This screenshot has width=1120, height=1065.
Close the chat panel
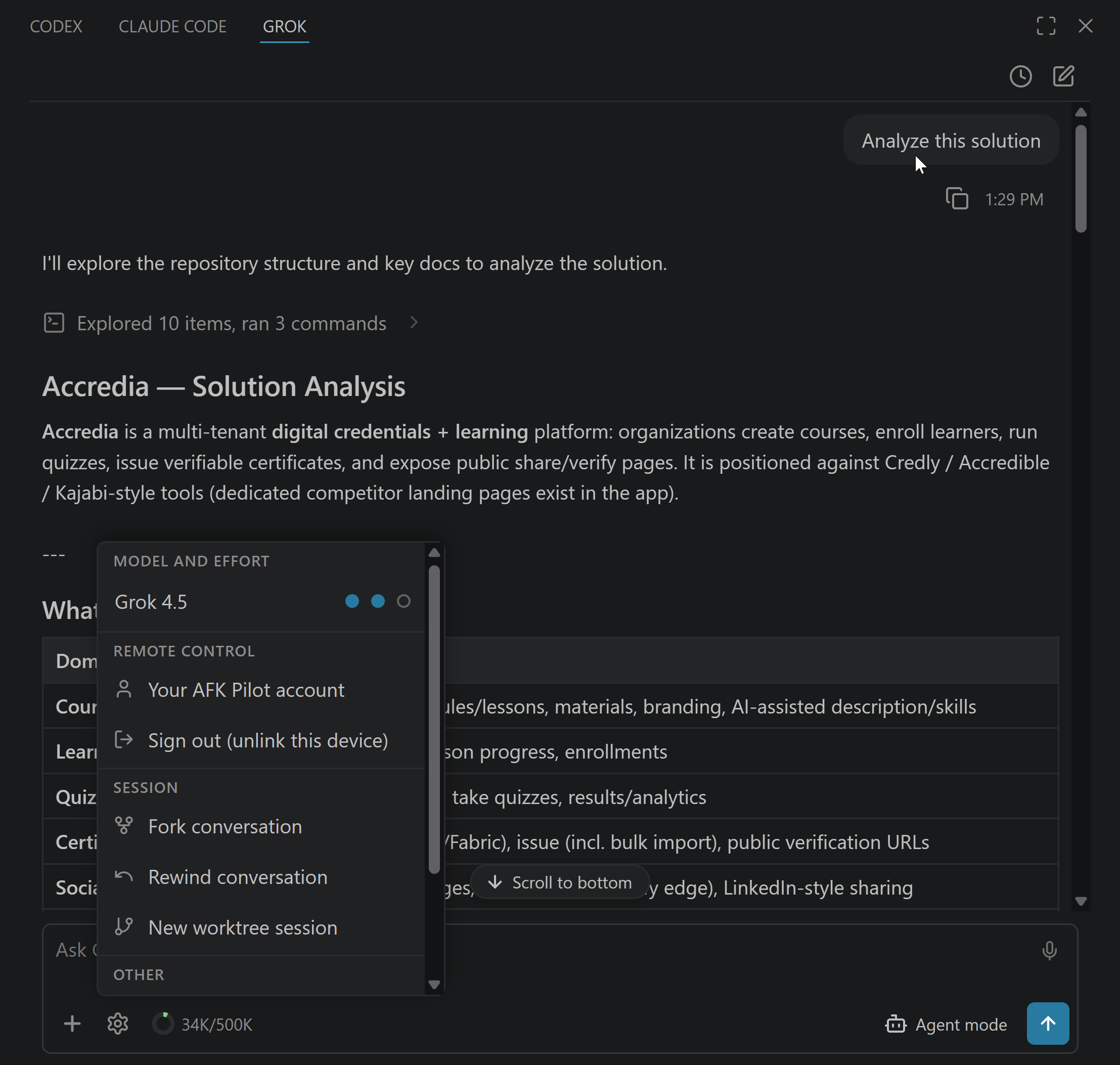coord(1085,26)
